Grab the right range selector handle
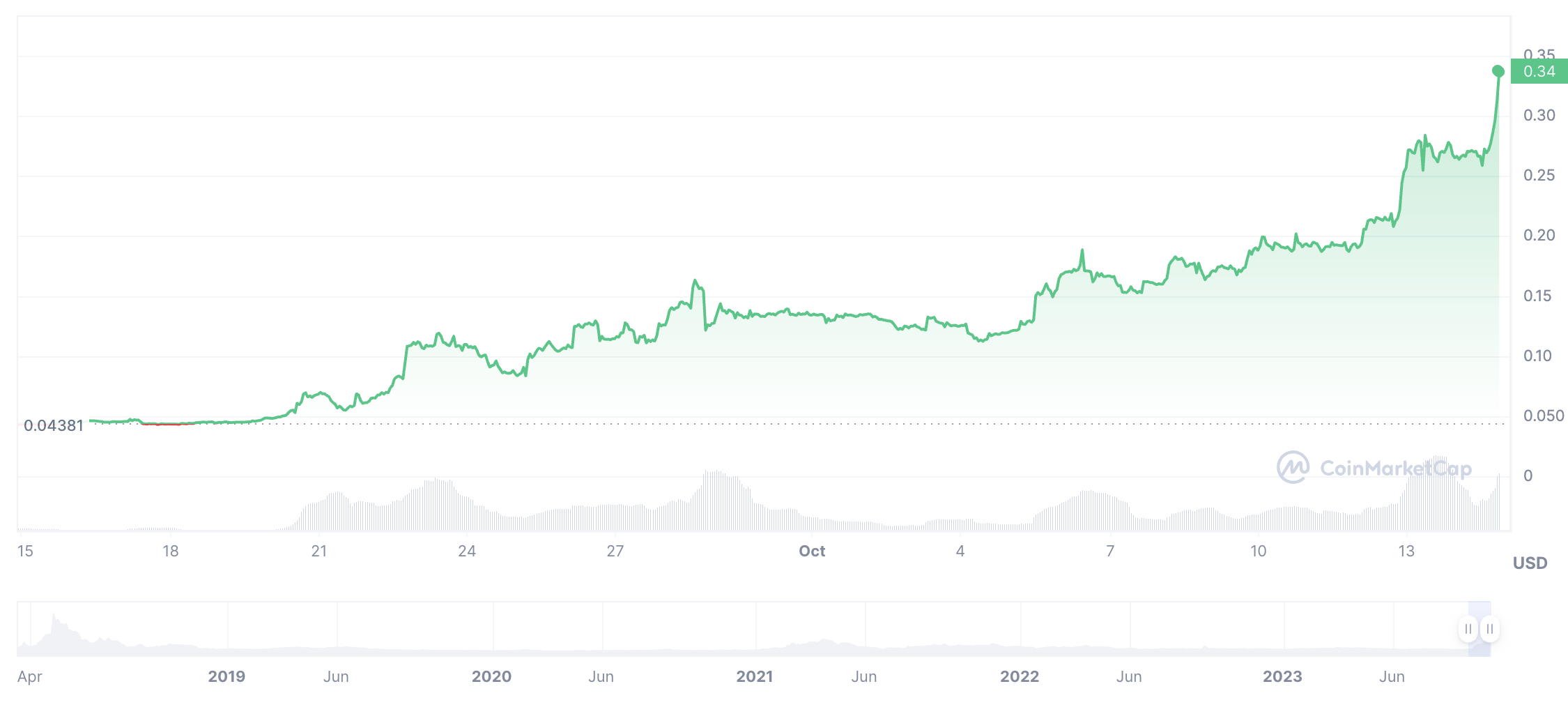 pyautogui.click(x=1490, y=629)
